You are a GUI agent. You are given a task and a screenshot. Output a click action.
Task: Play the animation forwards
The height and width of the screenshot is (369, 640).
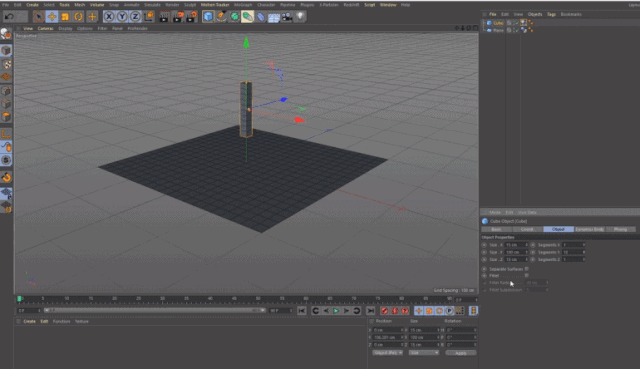pos(336,311)
